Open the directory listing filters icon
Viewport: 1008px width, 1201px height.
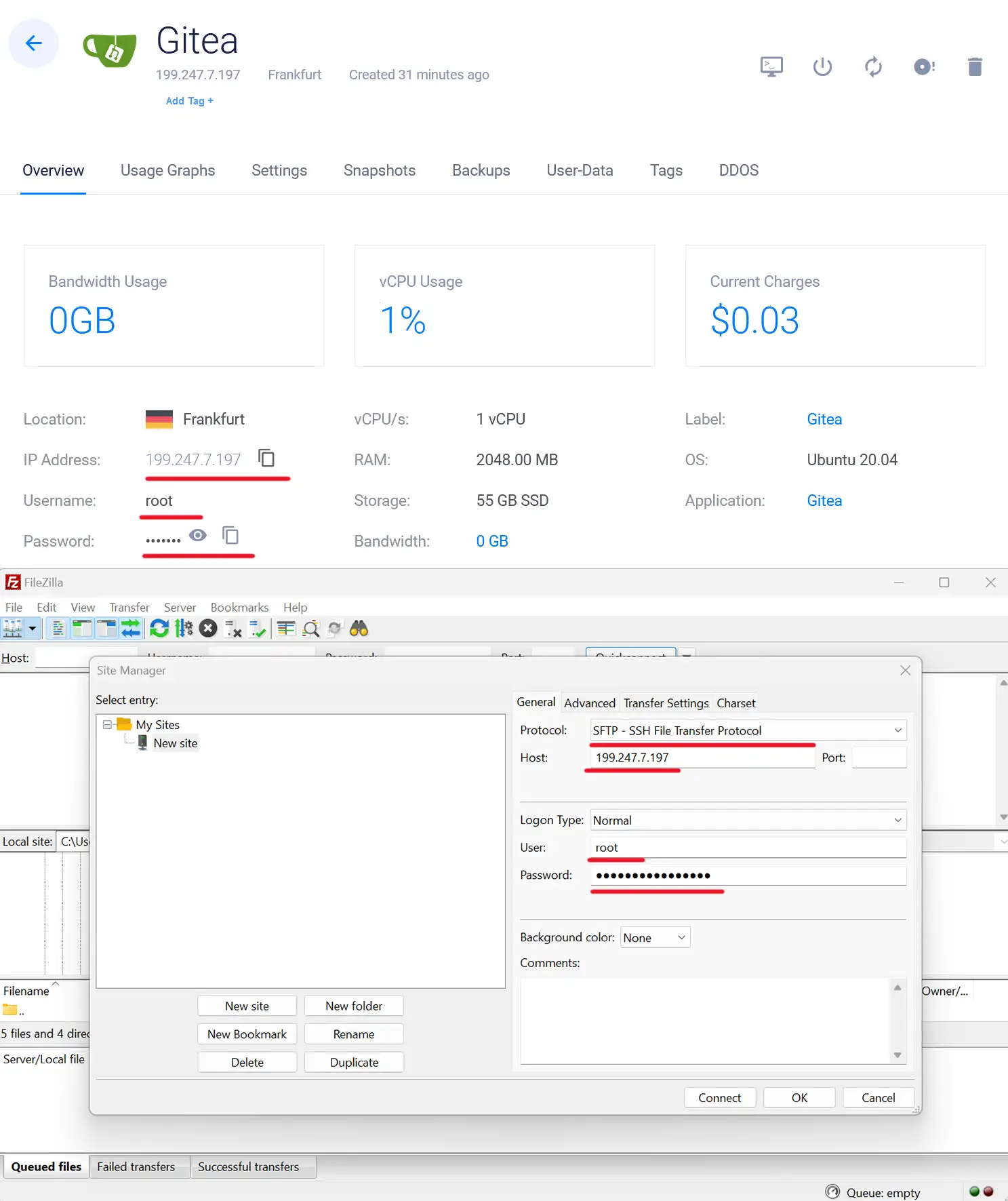click(x=286, y=629)
